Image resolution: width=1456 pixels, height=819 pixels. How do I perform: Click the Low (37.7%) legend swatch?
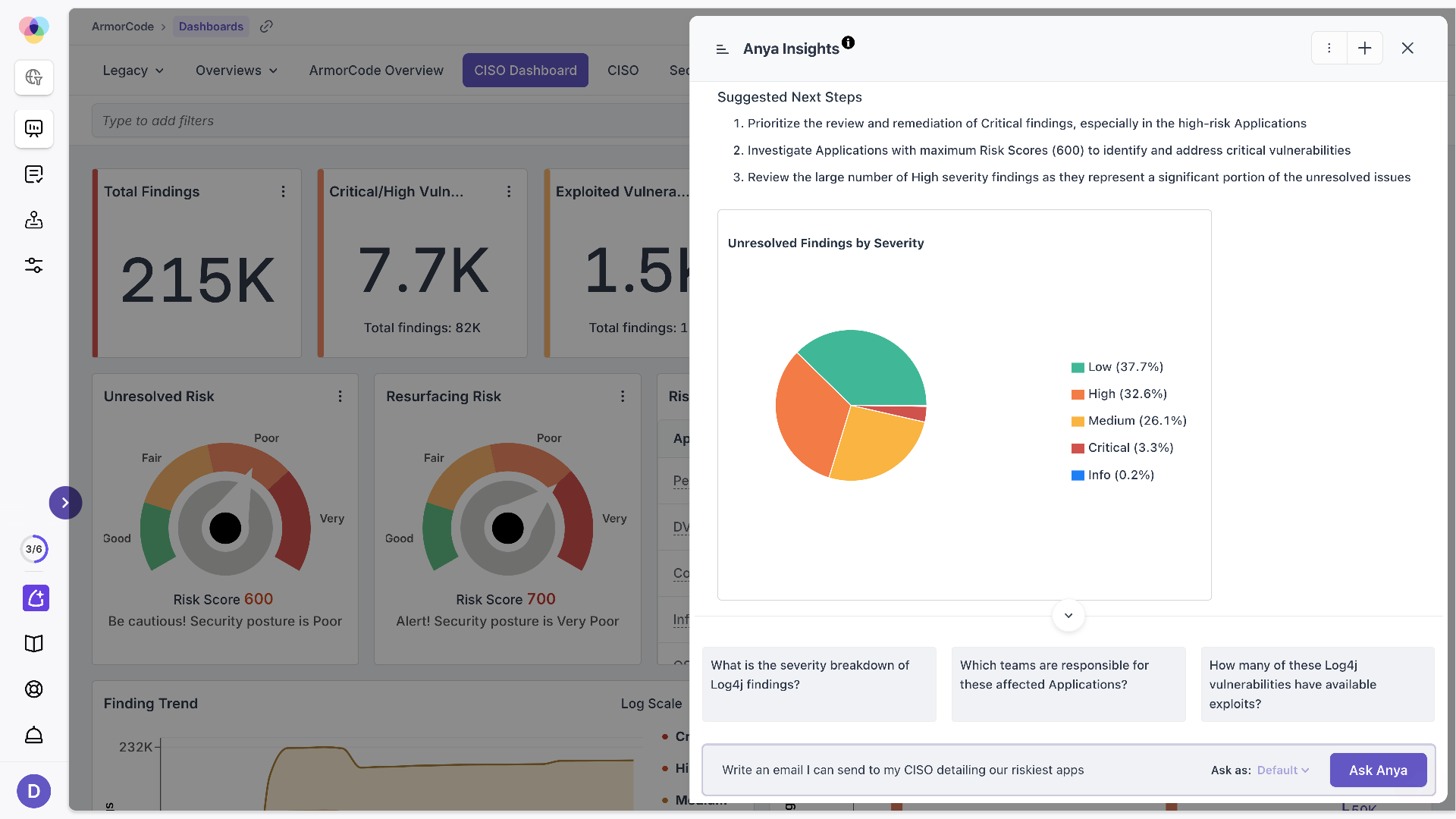click(1078, 368)
